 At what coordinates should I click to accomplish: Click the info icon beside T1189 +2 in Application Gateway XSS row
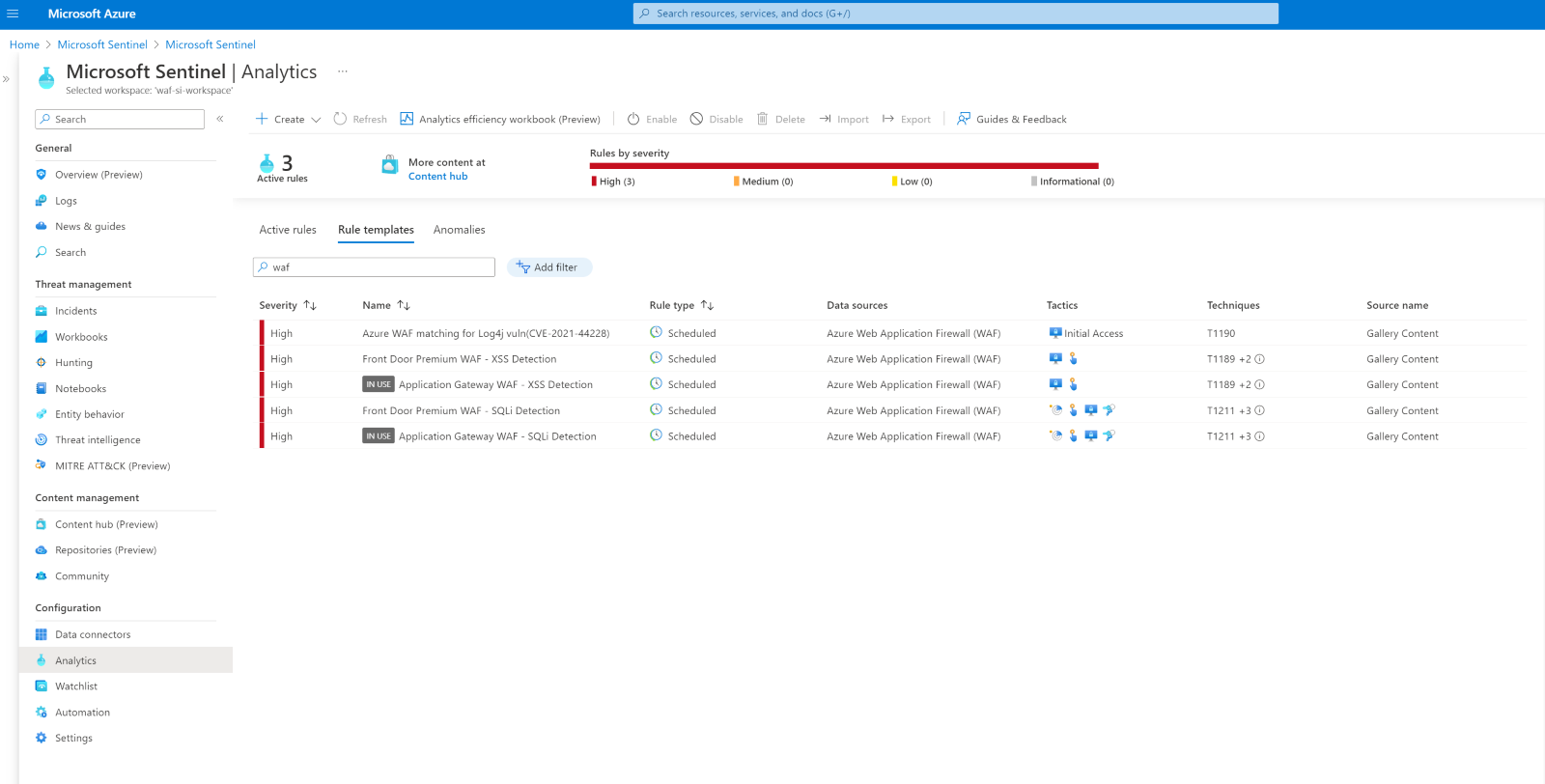[x=1259, y=384]
